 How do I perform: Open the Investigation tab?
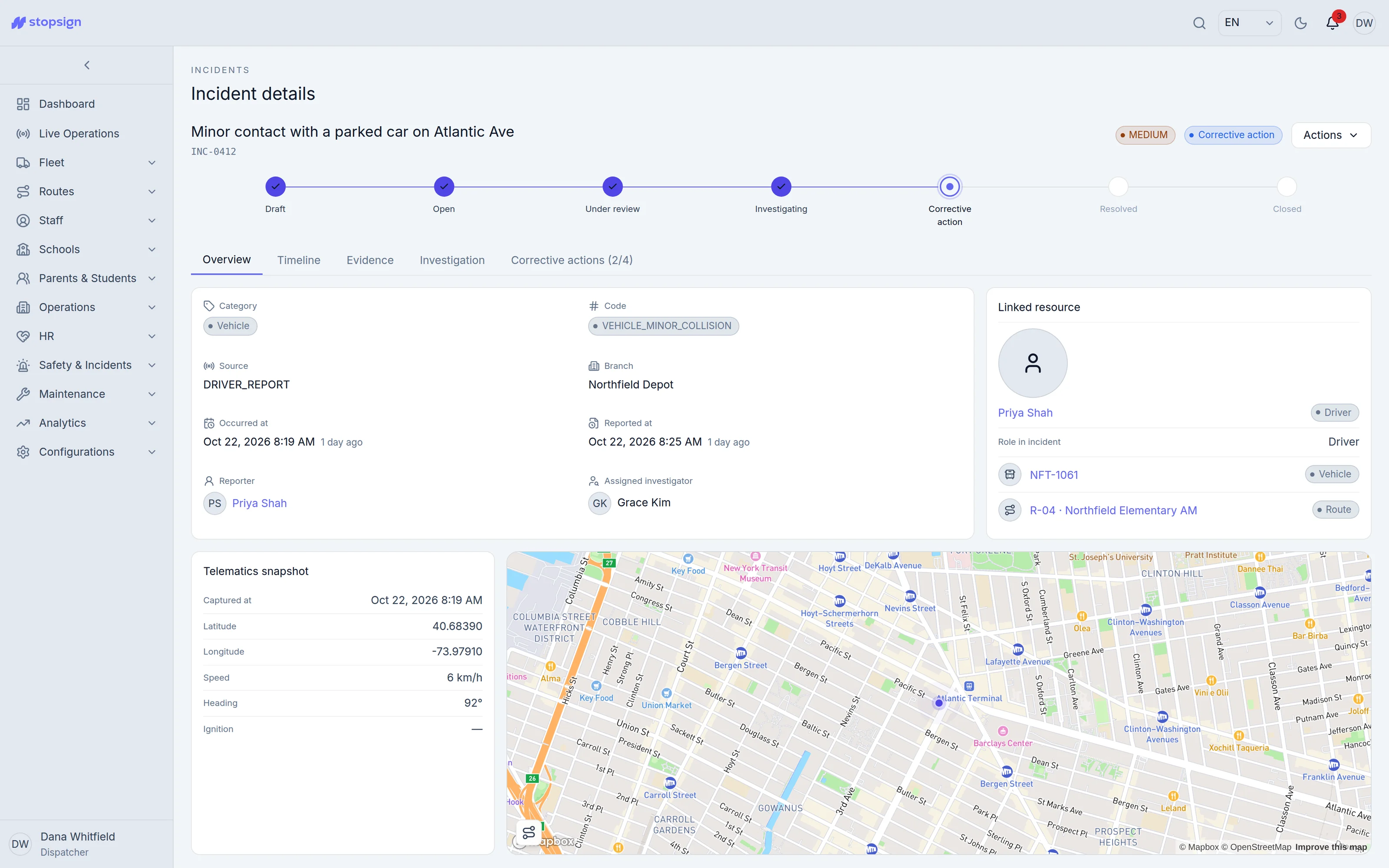click(452, 260)
